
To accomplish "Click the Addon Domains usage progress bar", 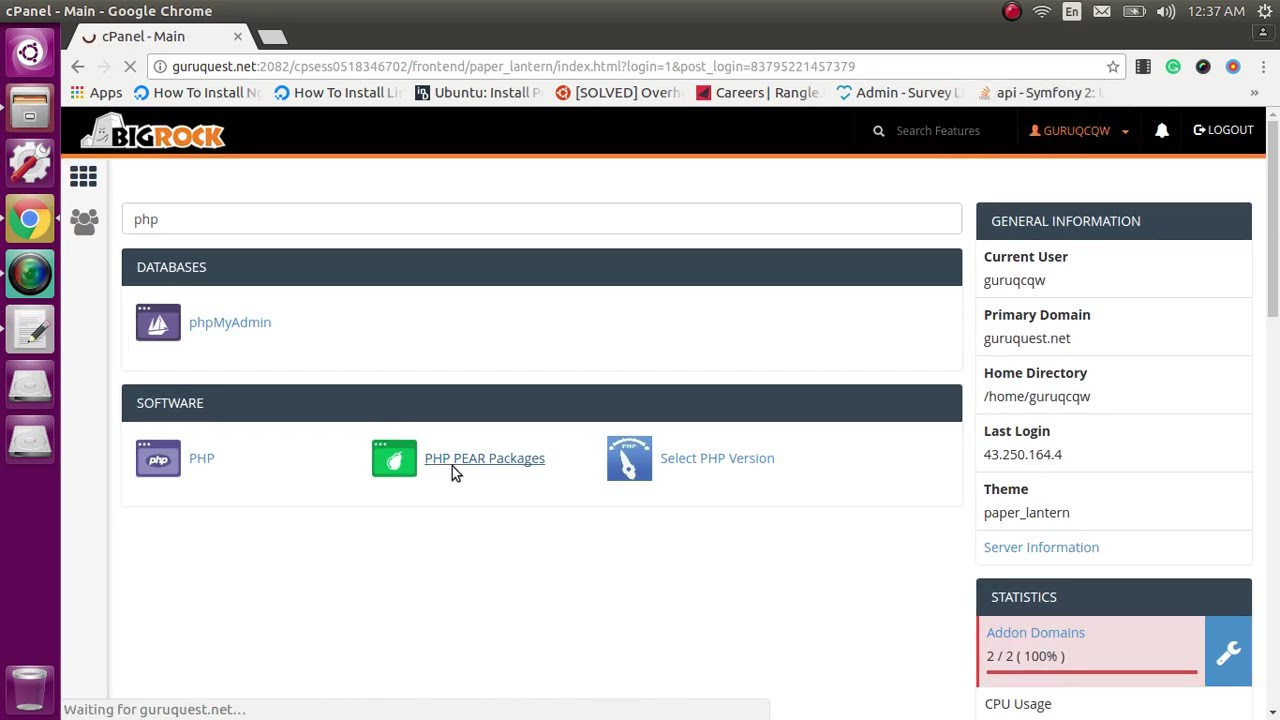I will (1091, 672).
